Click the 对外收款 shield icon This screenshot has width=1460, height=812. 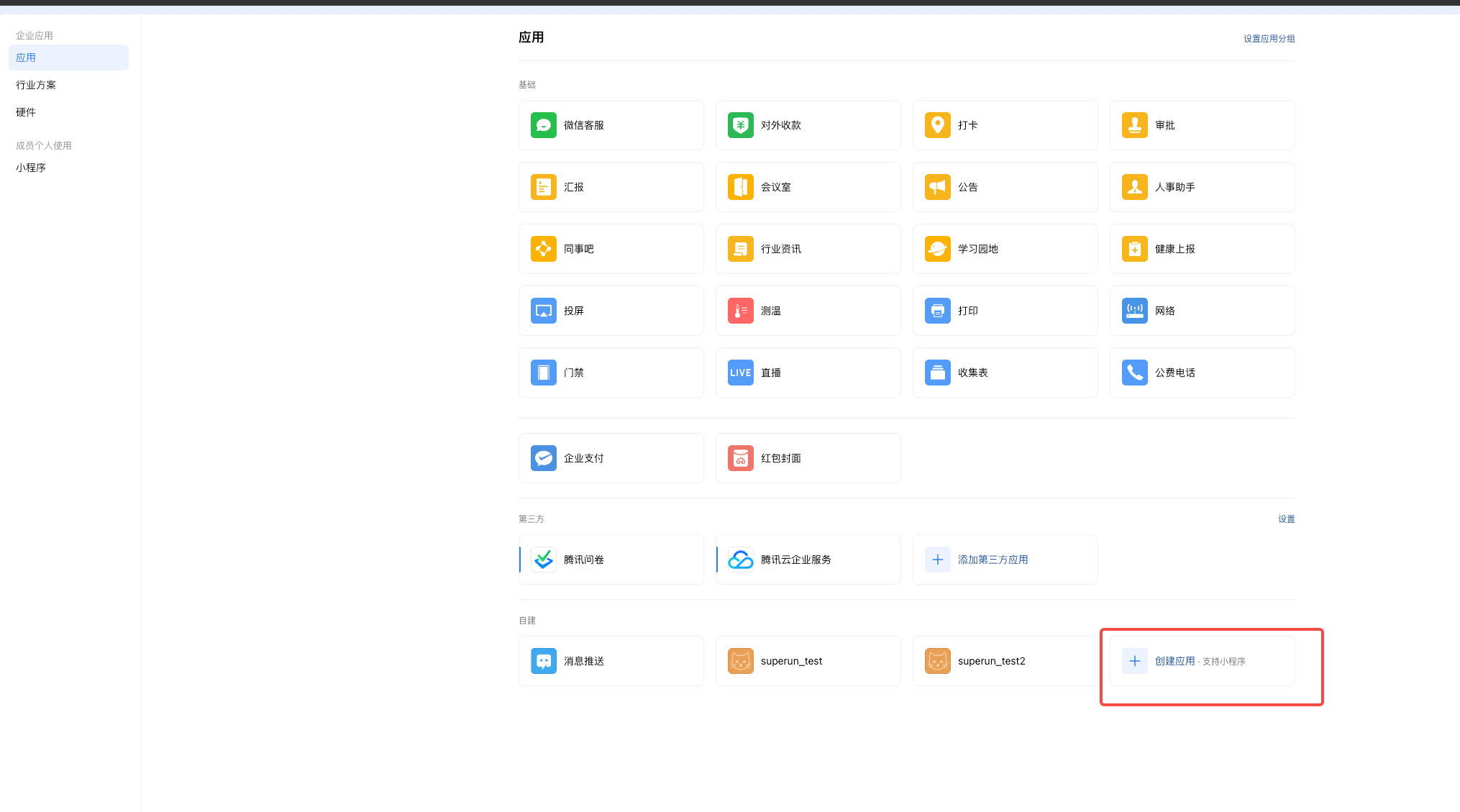pyautogui.click(x=740, y=125)
